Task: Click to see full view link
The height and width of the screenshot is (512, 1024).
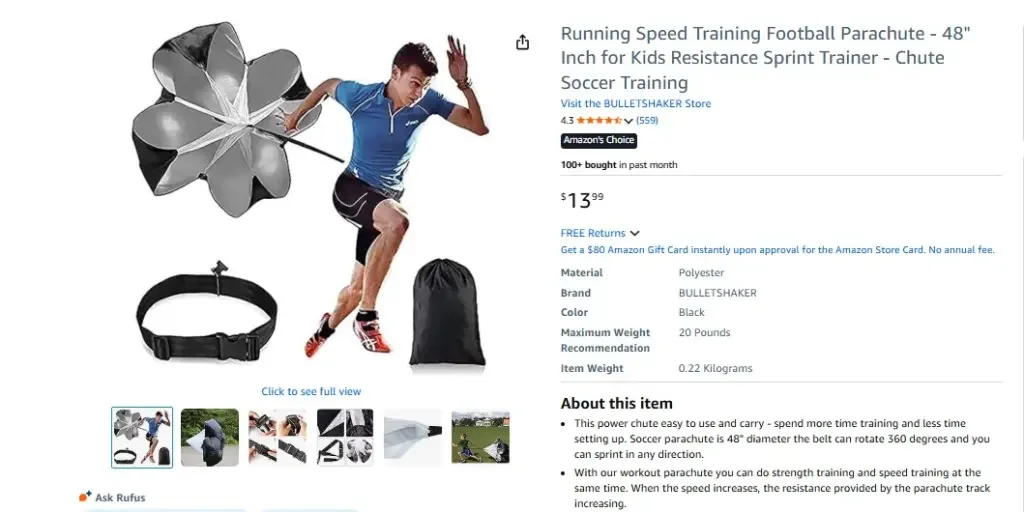Action: click(x=311, y=391)
